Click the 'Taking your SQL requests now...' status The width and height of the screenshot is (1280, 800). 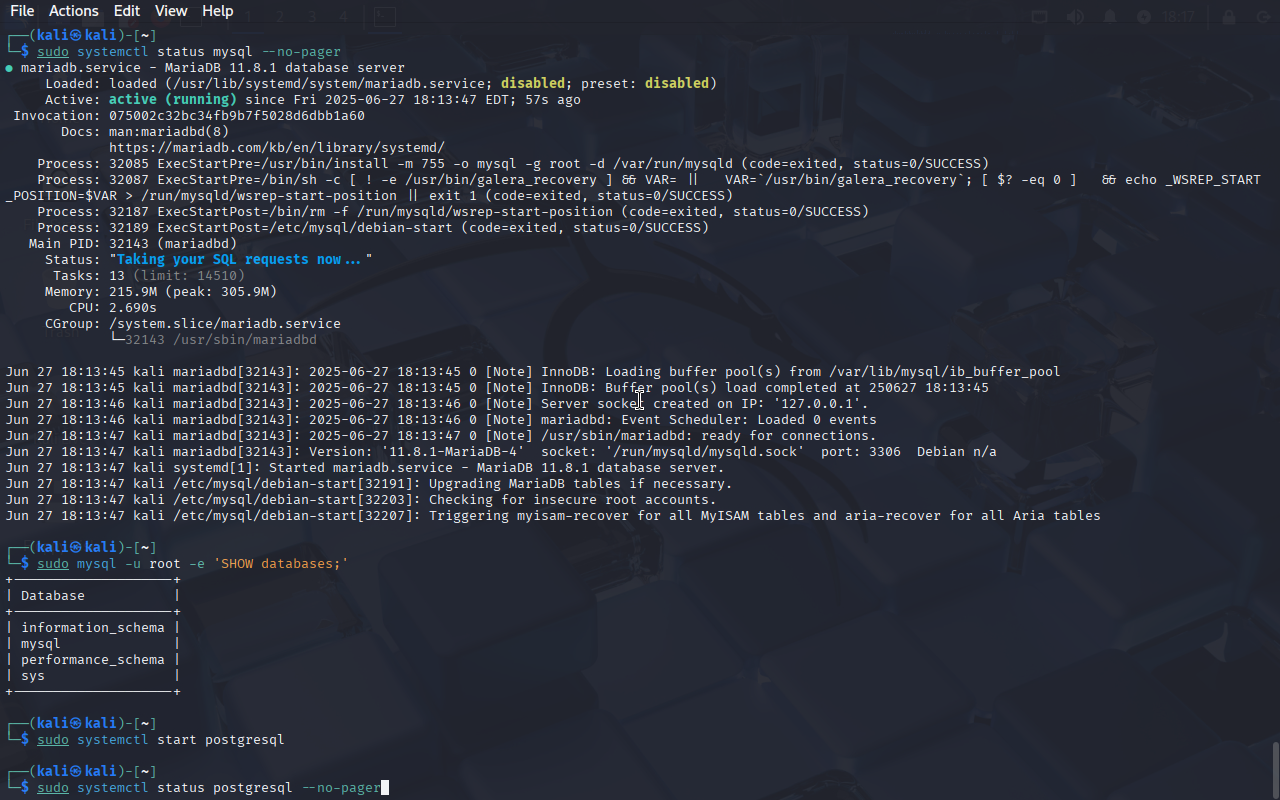(241, 260)
